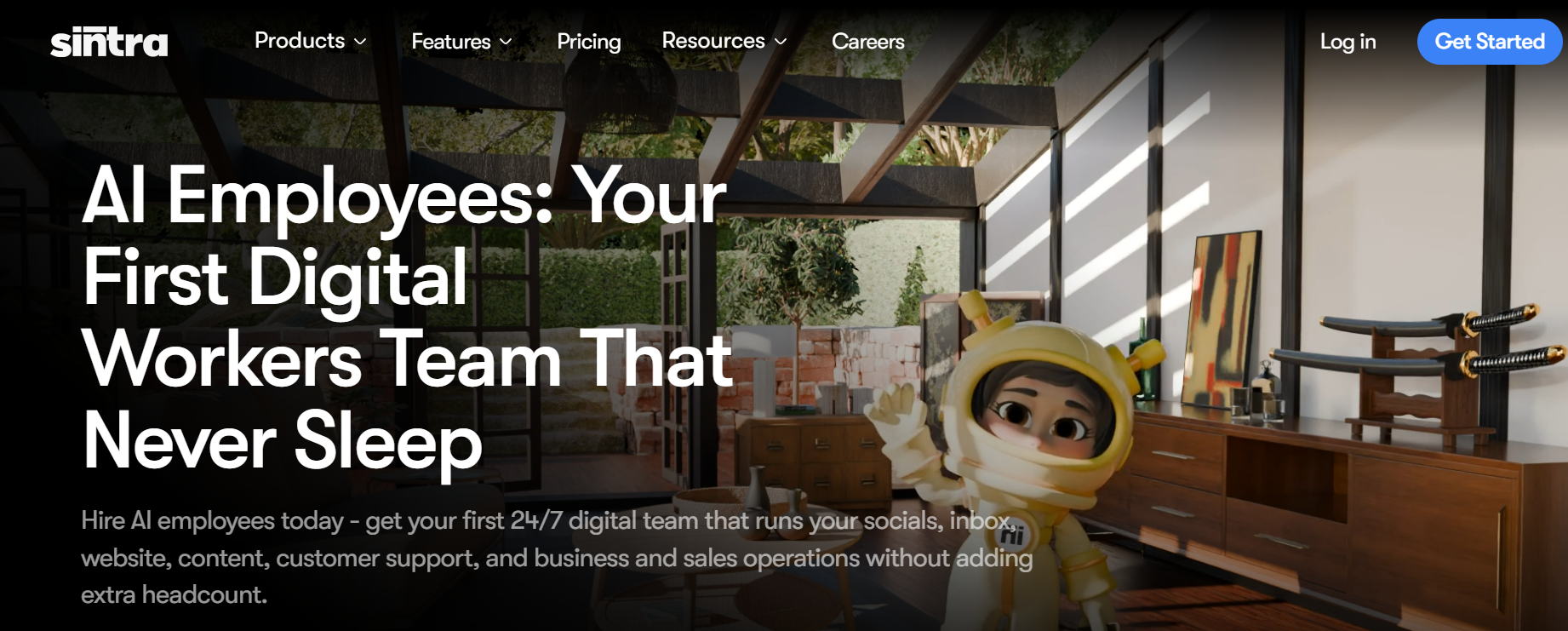Click the Sintra logo
This screenshot has width=1568, height=631.
point(109,42)
